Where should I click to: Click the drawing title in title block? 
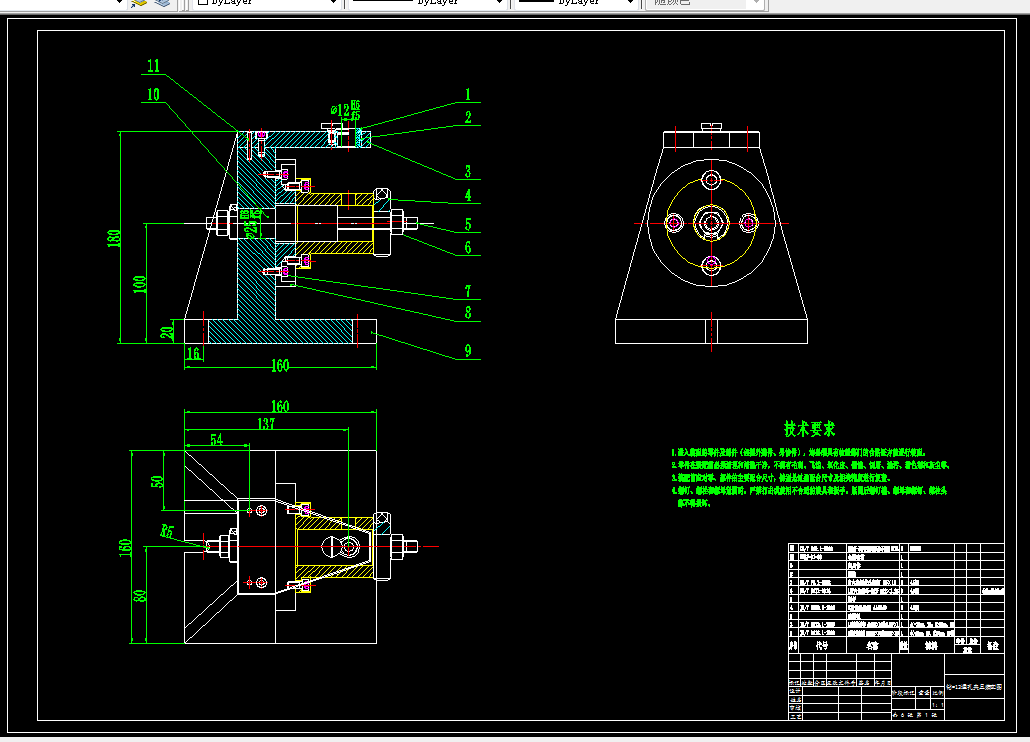974,687
